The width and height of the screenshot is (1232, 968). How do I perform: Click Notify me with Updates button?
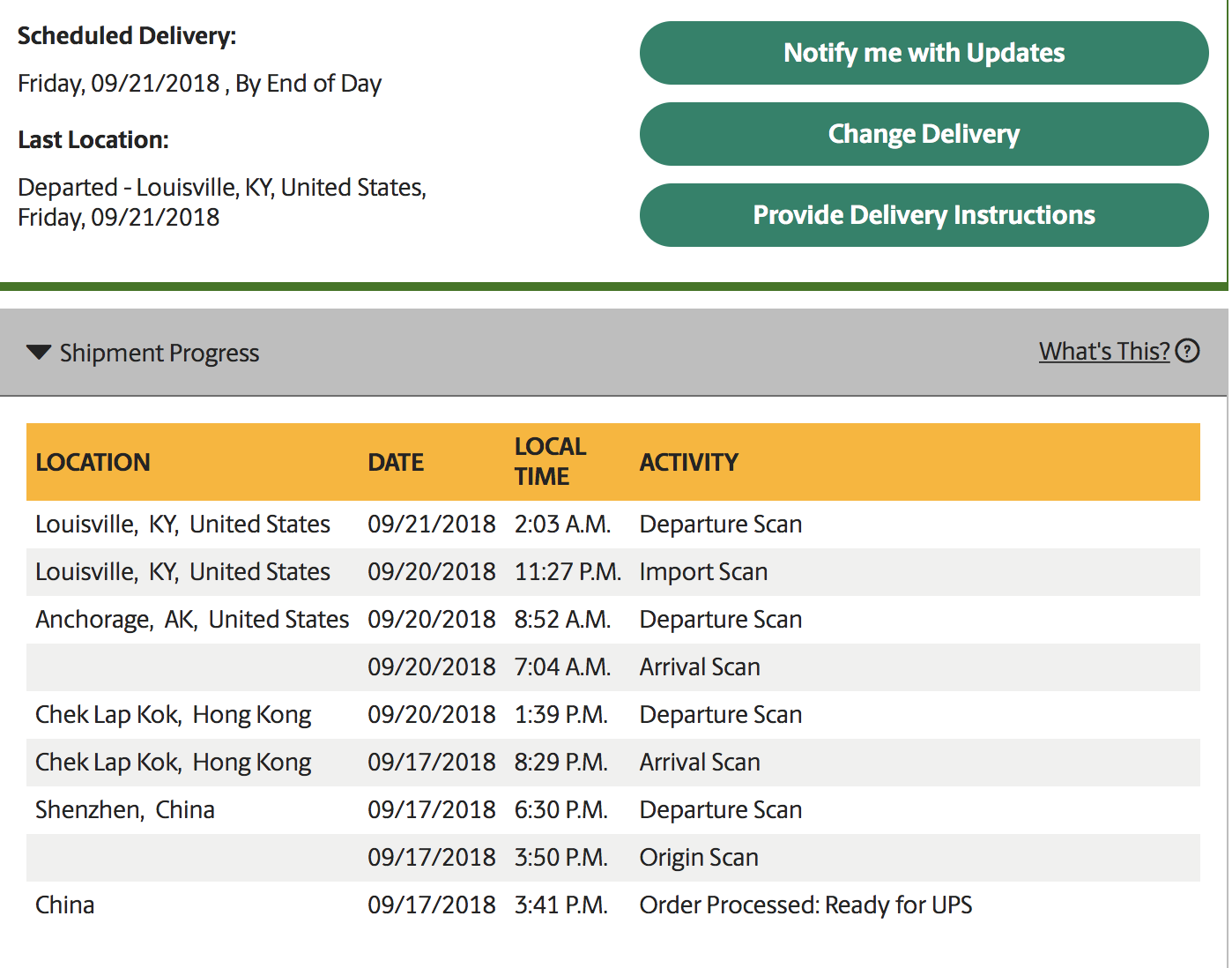tap(924, 53)
